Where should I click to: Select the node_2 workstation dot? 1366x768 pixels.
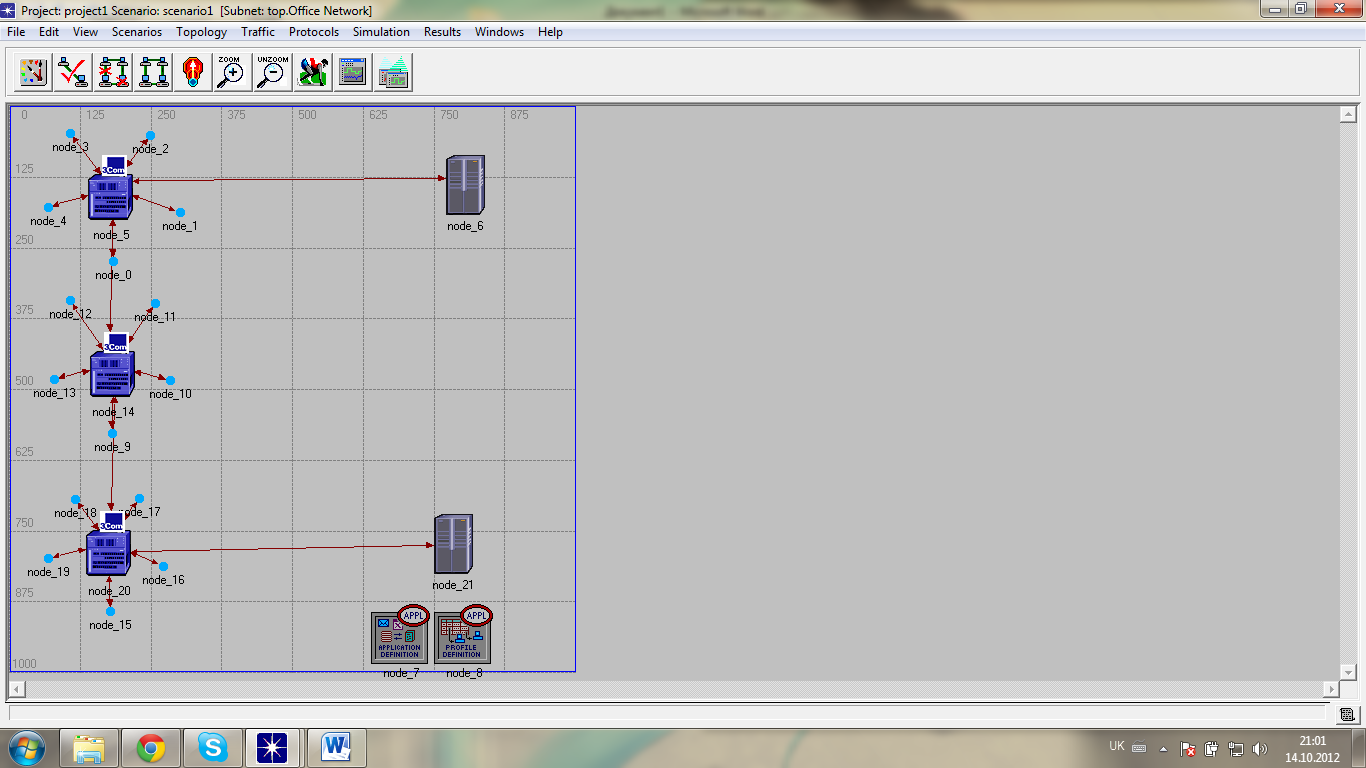(x=150, y=135)
